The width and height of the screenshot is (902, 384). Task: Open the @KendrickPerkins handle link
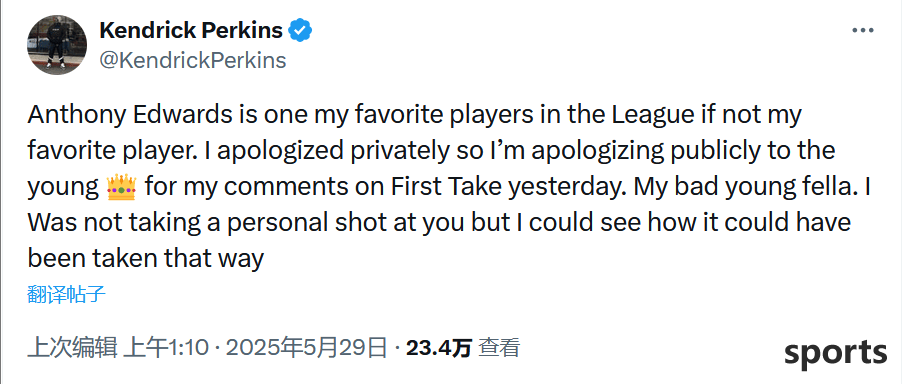pyautogui.click(x=193, y=60)
